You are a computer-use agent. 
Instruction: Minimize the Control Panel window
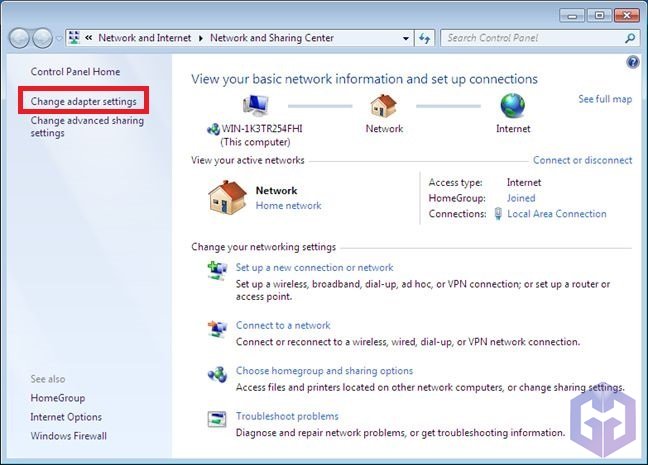pyautogui.click(x=572, y=16)
